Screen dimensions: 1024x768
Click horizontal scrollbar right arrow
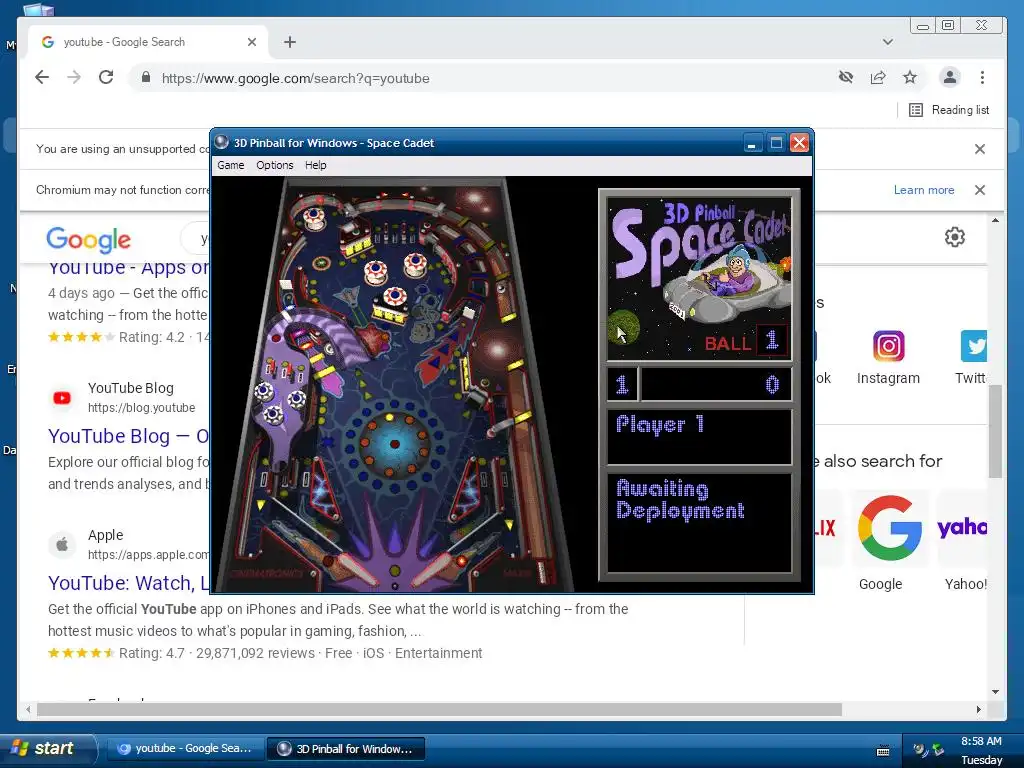click(x=978, y=709)
